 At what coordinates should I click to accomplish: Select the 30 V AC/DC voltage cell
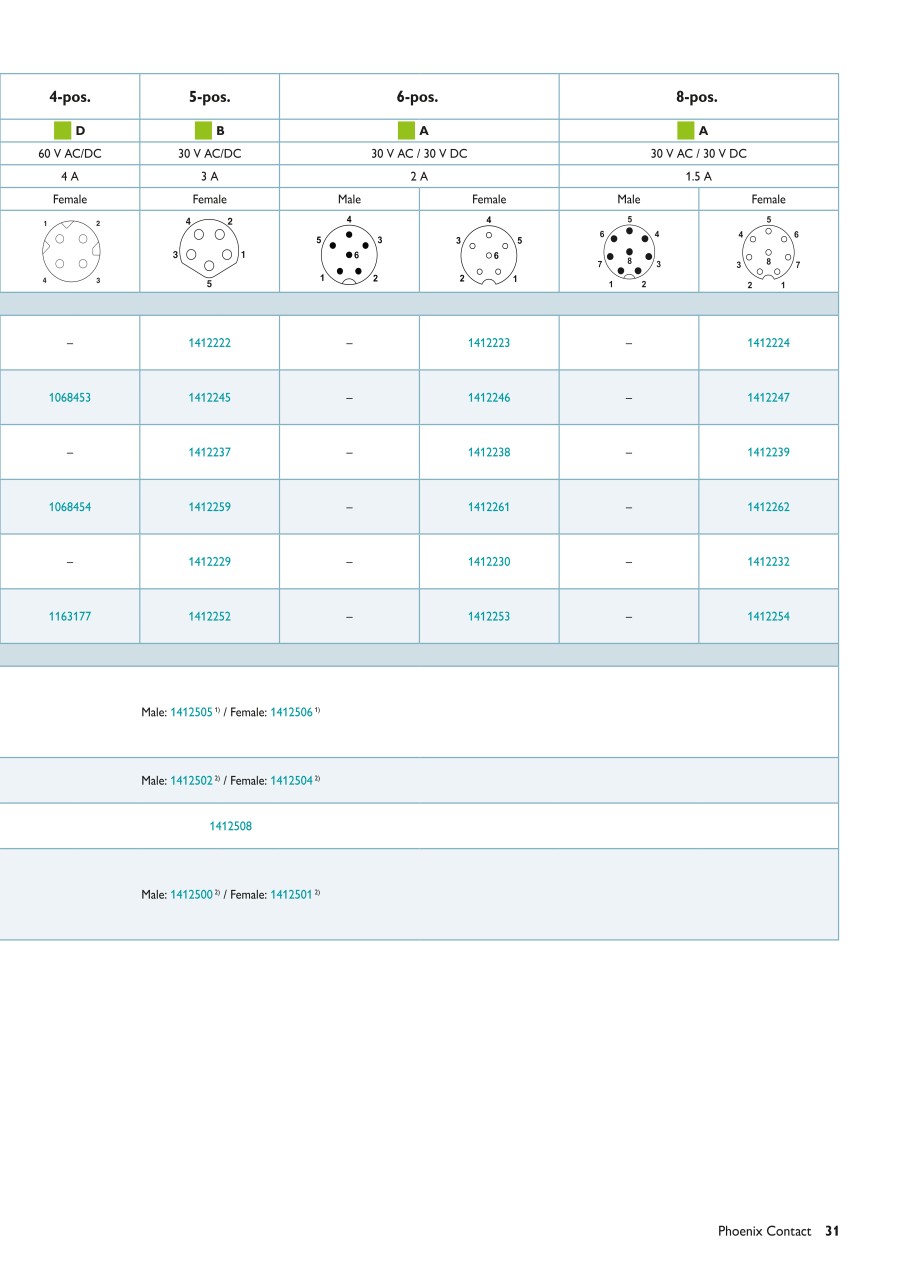pos(209,154)
